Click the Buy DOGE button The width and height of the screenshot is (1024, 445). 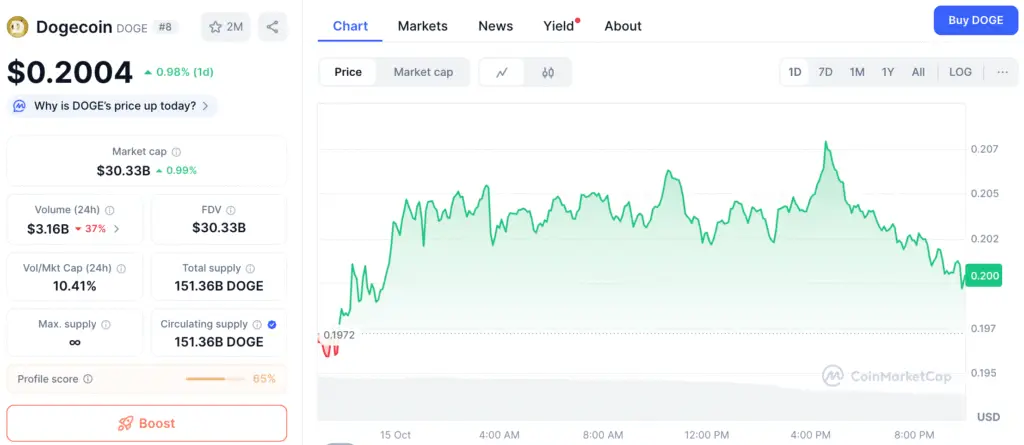pyautogui.click(x=975, y=20)
